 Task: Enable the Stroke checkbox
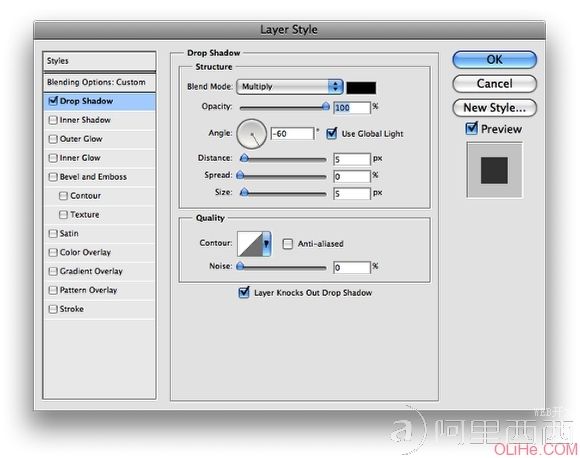pos(53,309)
